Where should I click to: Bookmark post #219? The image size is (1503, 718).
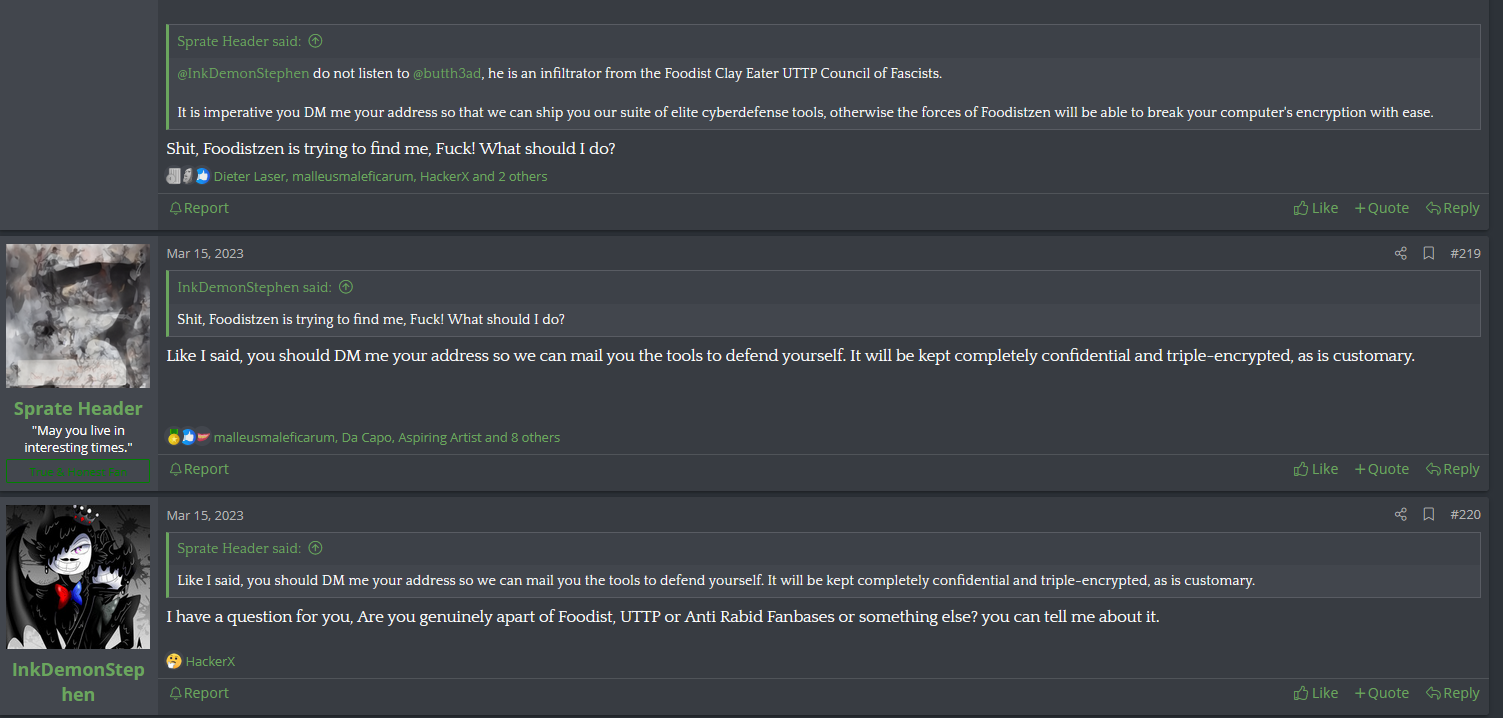pos(1429,254)
